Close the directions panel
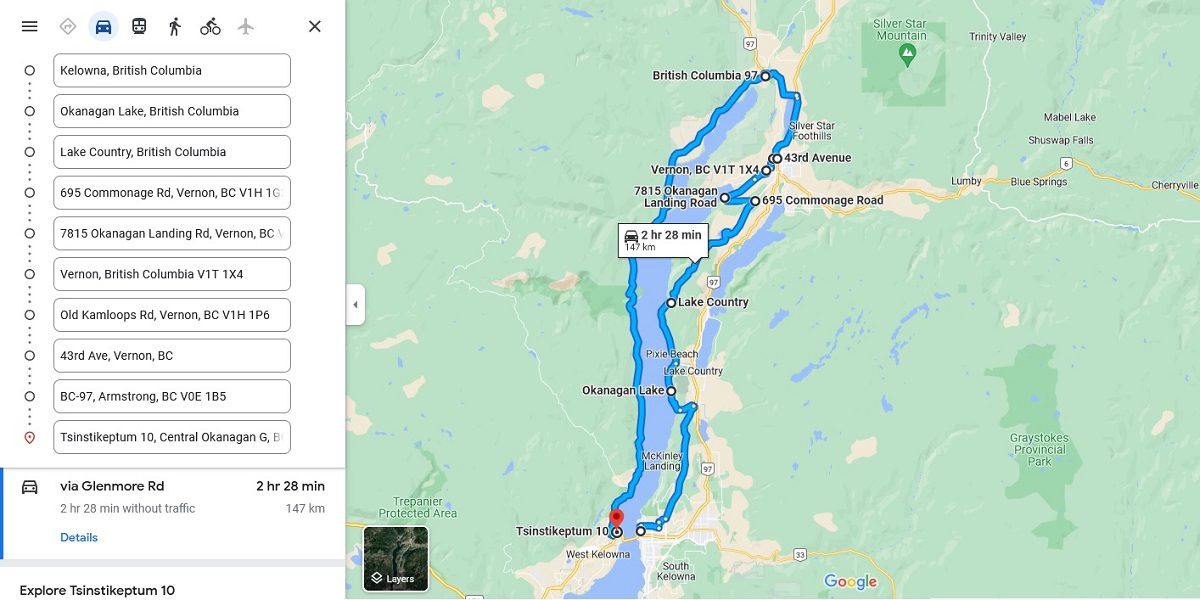 point(314,26)
